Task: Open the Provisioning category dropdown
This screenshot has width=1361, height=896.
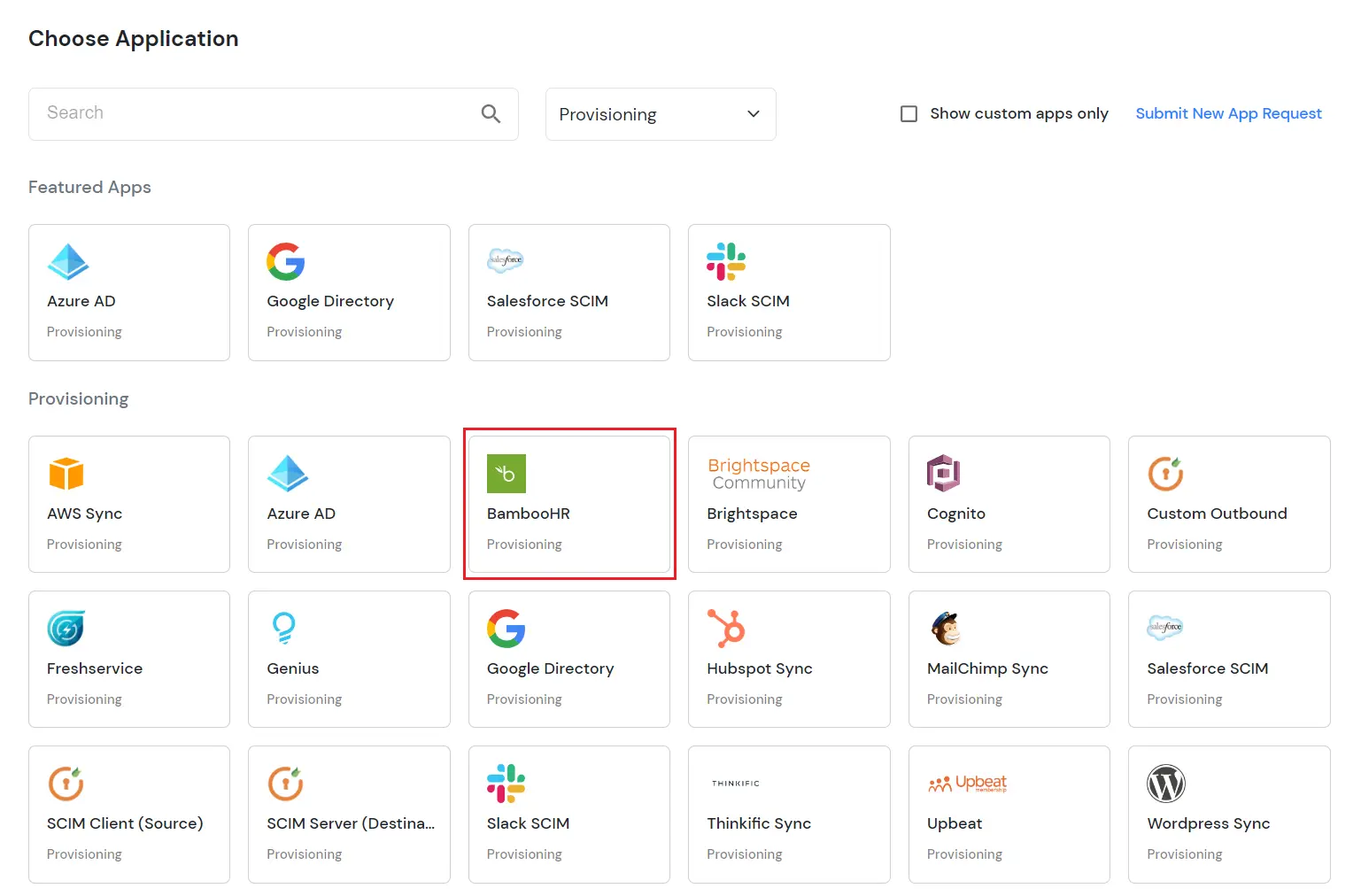Action: click(661, 114)
